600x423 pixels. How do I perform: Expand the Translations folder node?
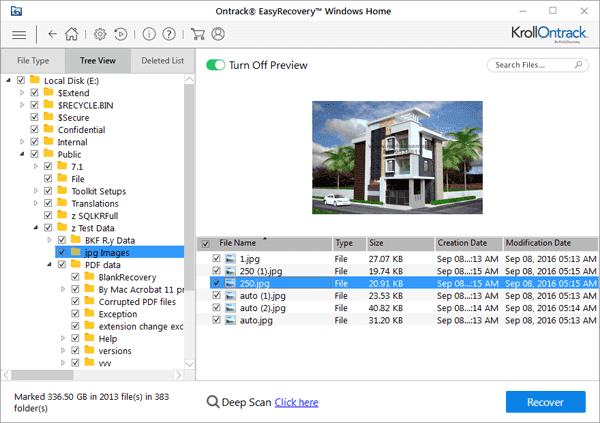(x=37, y=203)
